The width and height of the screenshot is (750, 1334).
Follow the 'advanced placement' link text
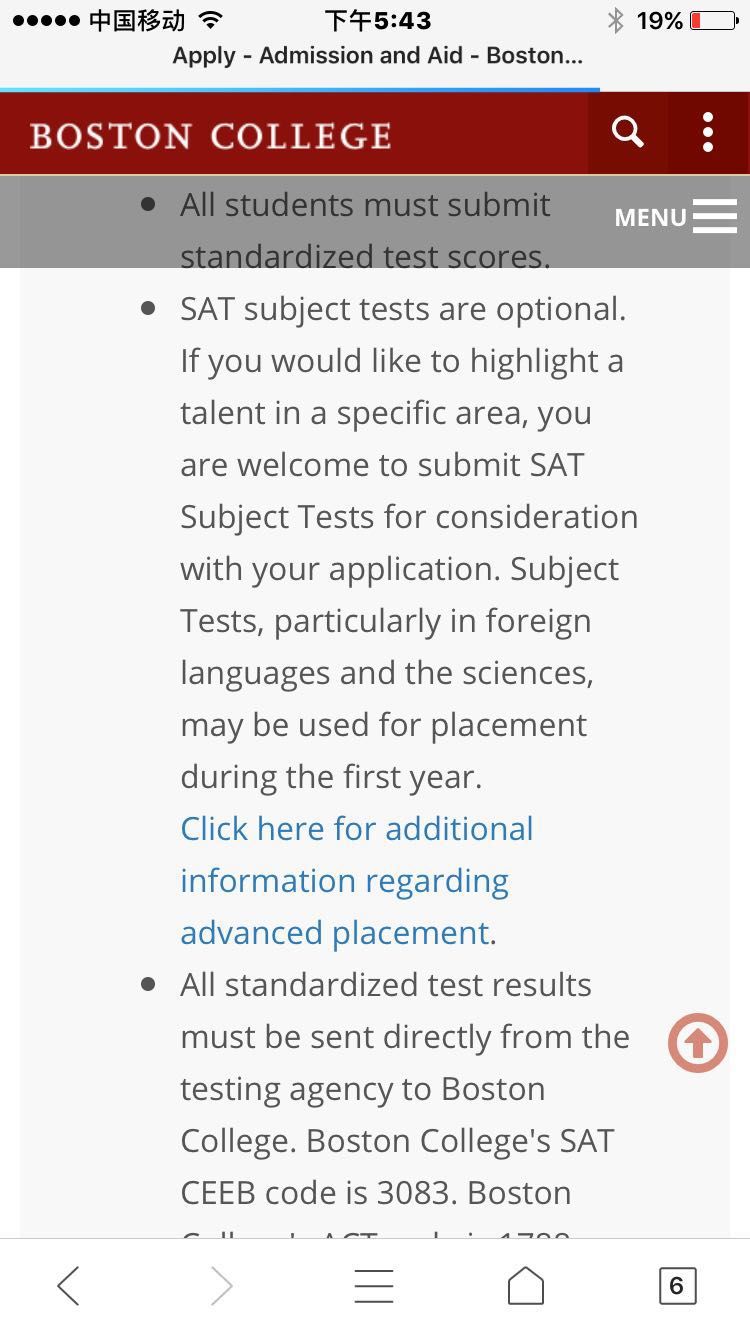click(x=335, y=933)
